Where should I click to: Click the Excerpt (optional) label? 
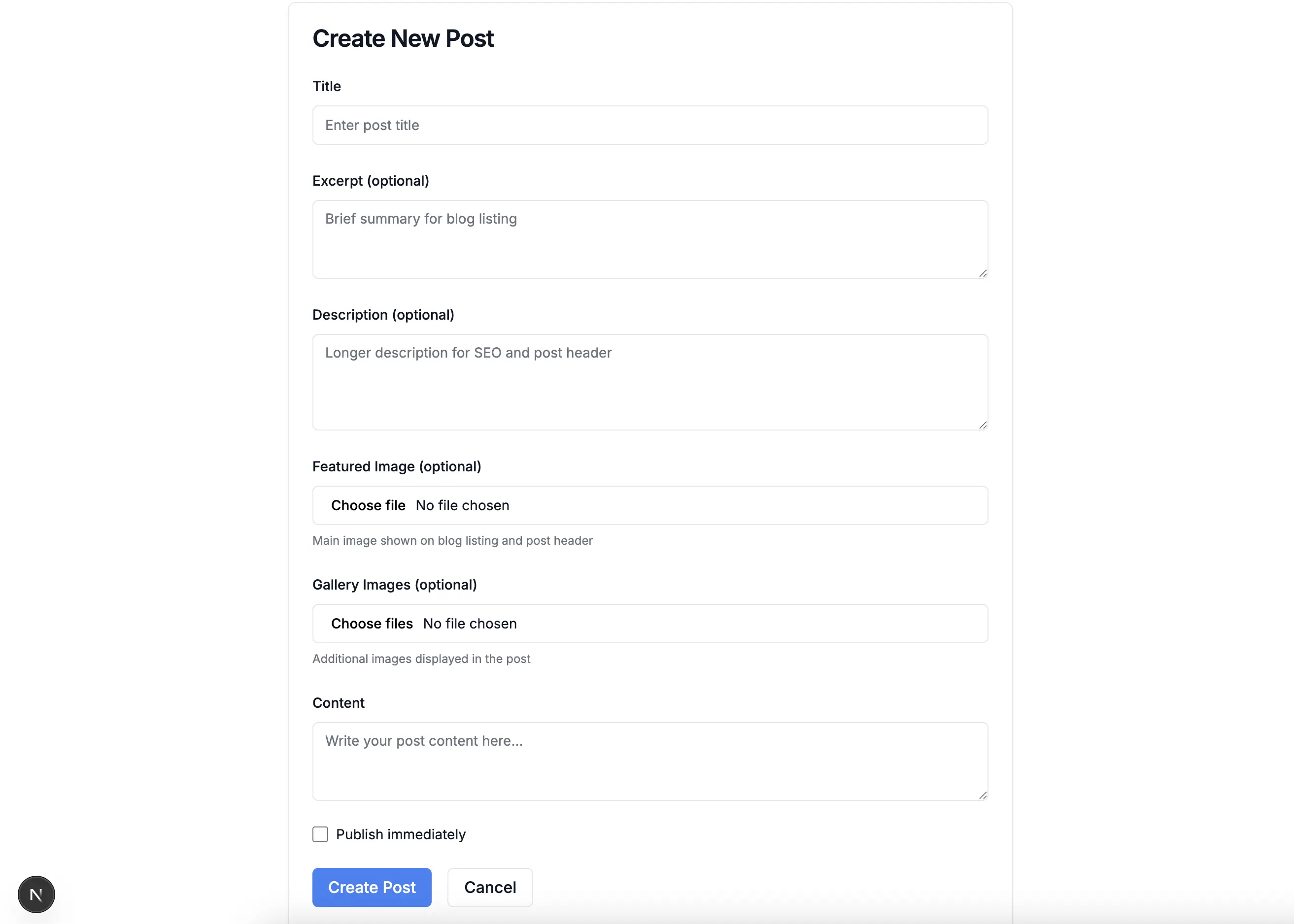[x=371, y=180]
